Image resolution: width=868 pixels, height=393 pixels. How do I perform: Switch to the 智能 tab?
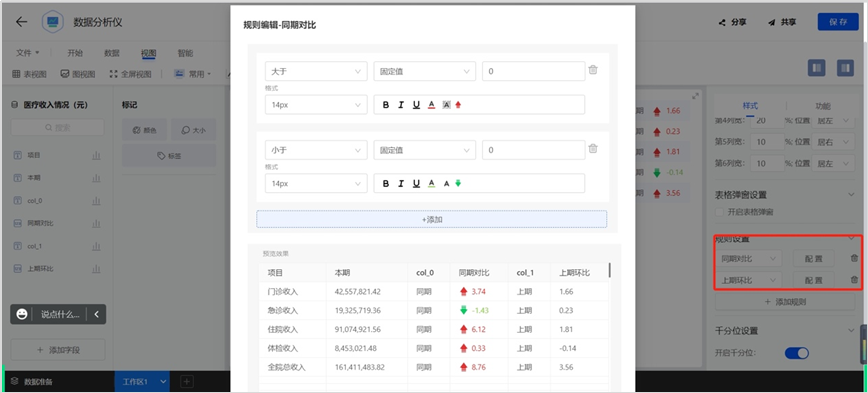click(x=185, y=53)
